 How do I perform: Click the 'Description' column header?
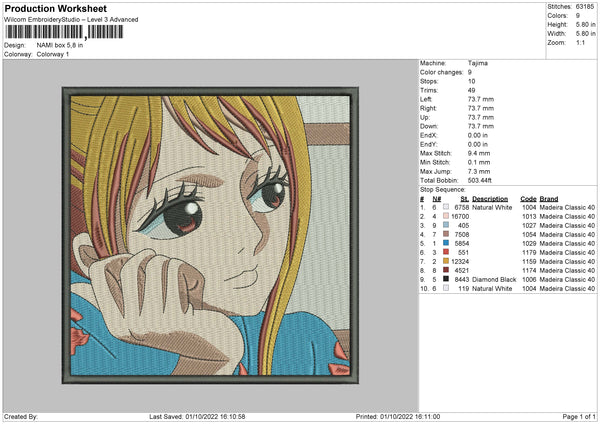click(490, 199)
